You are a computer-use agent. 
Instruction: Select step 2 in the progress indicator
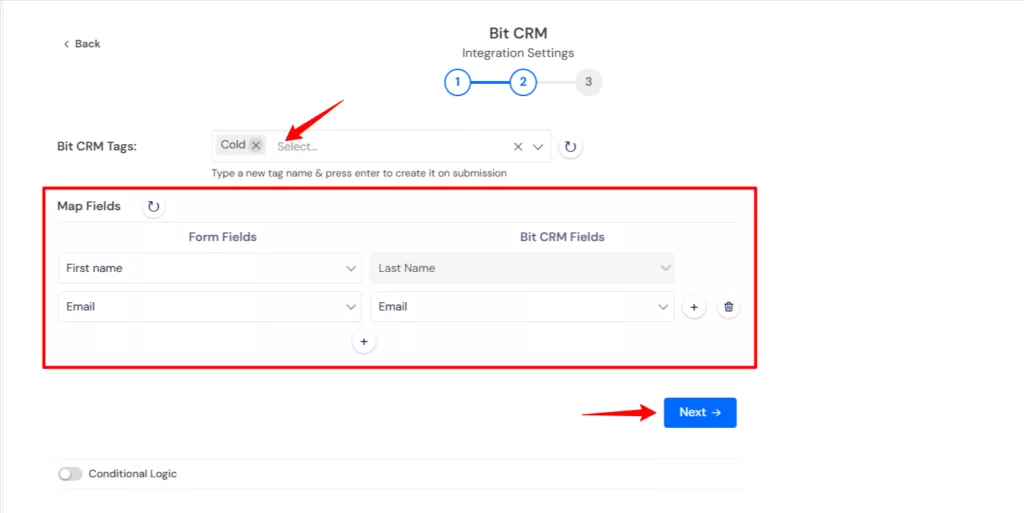(x=523, y=82)
